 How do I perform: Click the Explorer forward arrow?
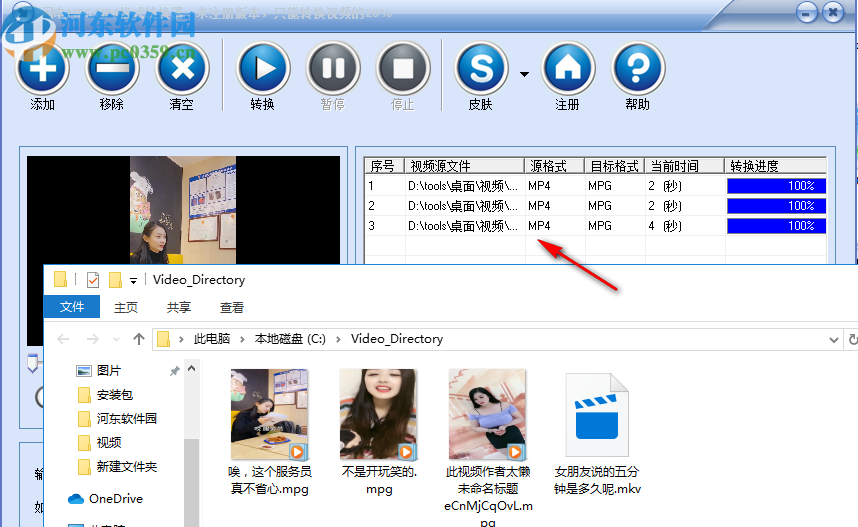click(x=92, y=339)
